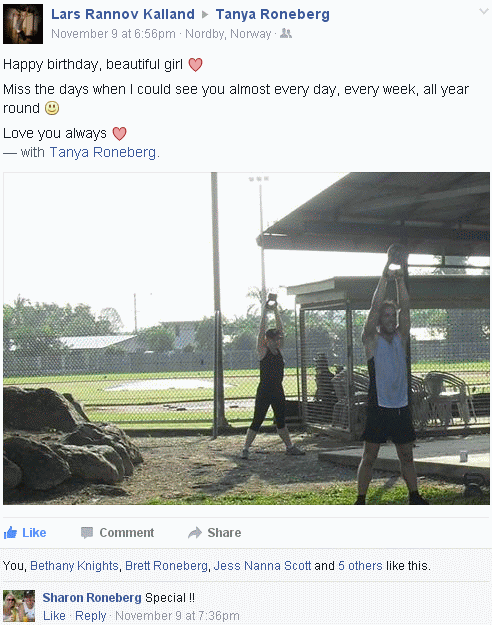Open Bethany Knights' profile from likes
Image resolution: width=492 pixels, height=625 pixels.
(x=74, y=566)
